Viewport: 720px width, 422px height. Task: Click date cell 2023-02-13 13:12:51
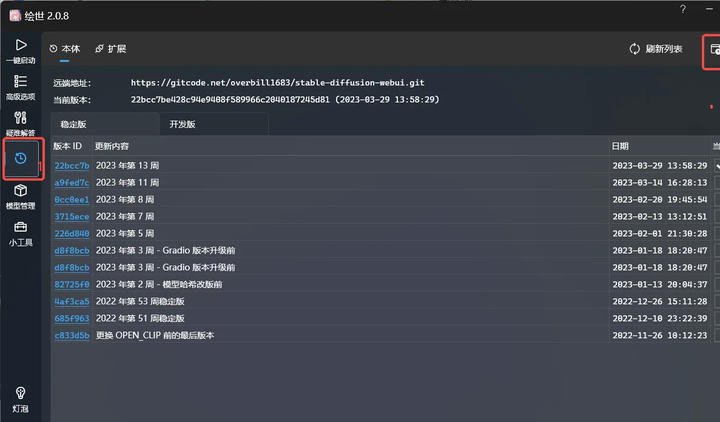point(660,216)
